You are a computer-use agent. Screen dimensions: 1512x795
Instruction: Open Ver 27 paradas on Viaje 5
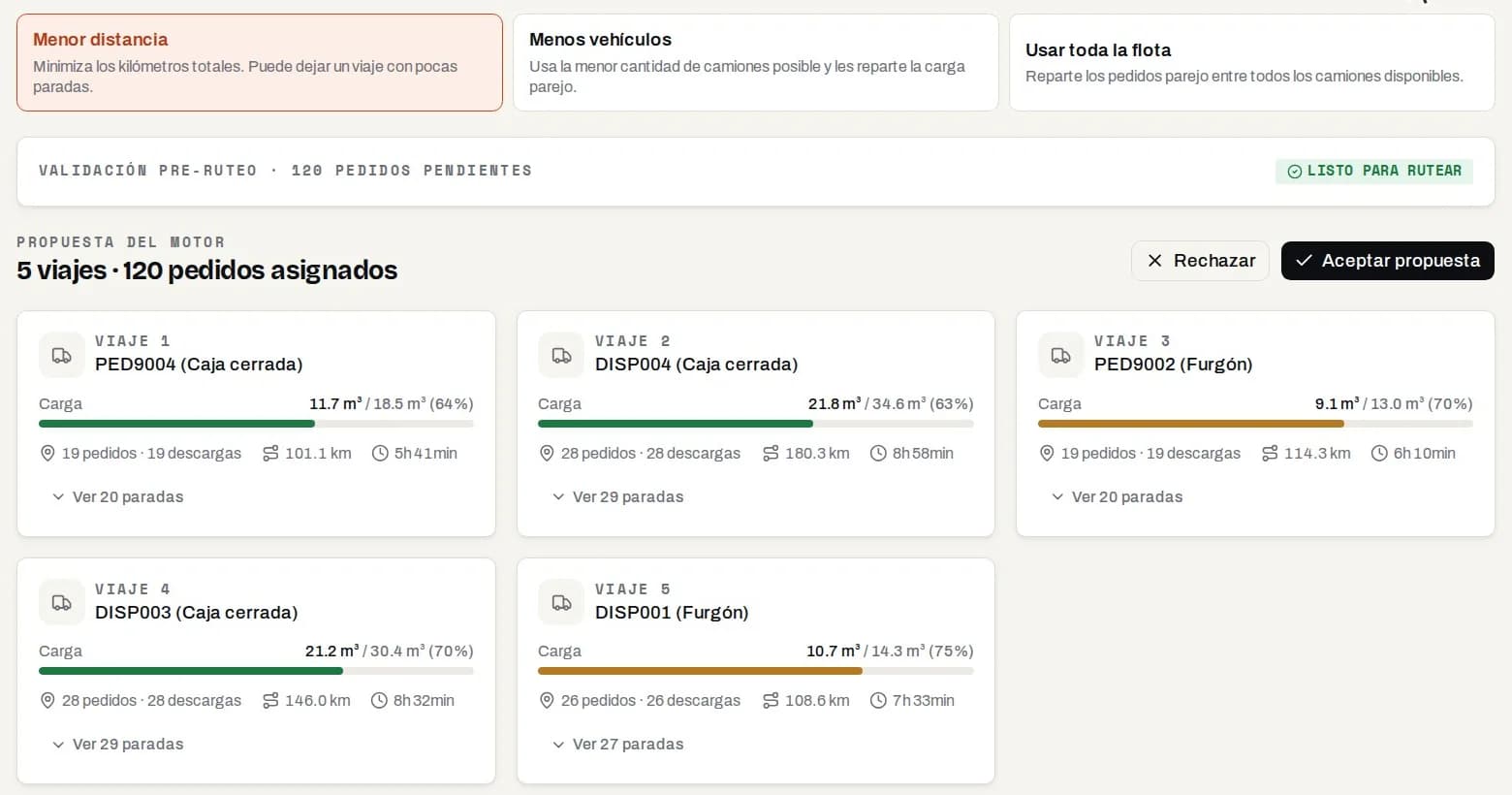[x=617, y=744]
